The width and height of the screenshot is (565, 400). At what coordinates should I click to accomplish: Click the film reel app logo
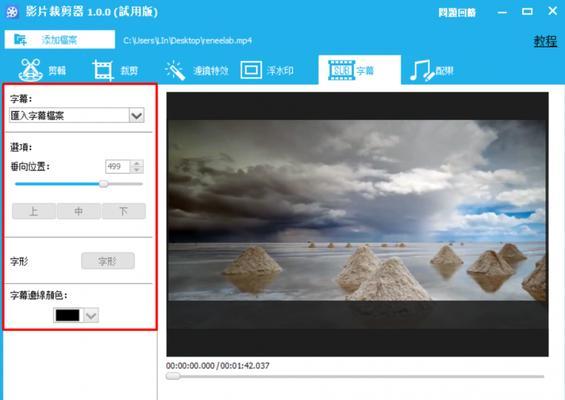(12, 12)
